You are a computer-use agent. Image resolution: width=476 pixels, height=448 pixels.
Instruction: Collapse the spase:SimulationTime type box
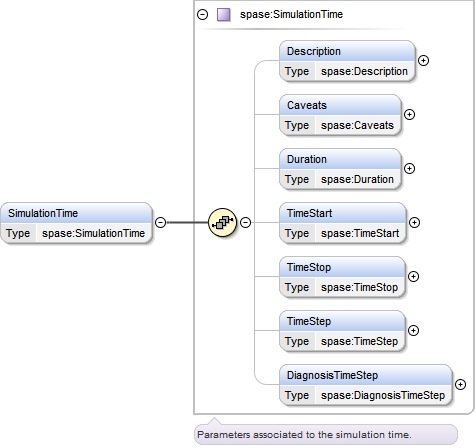(x=202, y=14)
